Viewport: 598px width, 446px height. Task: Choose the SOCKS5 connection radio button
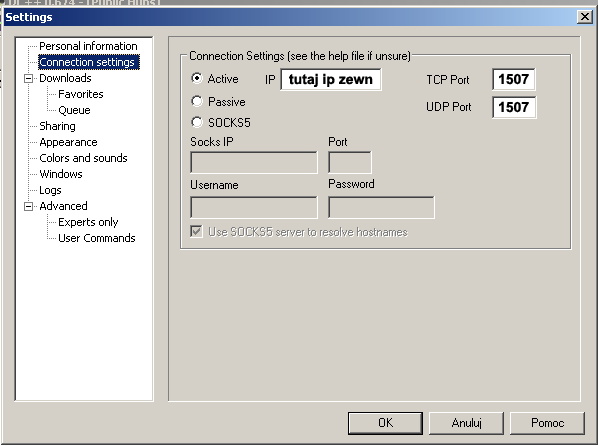pos(197,122)
